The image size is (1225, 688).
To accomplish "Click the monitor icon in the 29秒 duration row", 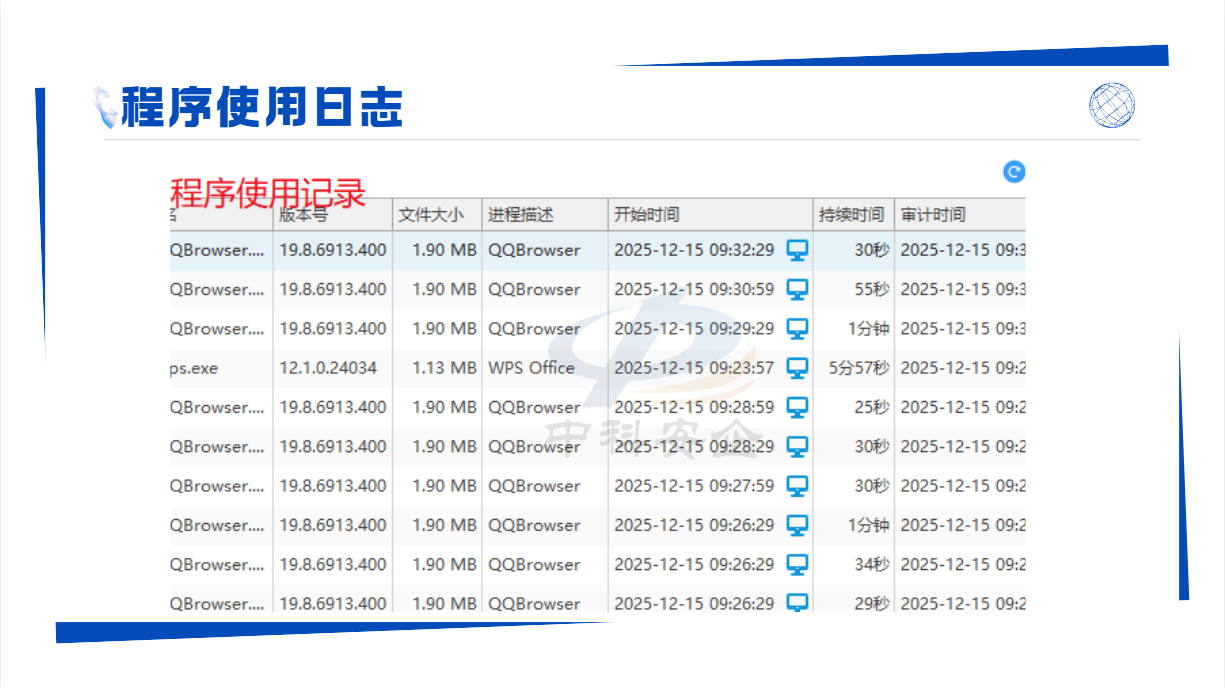I will [797, 602].
